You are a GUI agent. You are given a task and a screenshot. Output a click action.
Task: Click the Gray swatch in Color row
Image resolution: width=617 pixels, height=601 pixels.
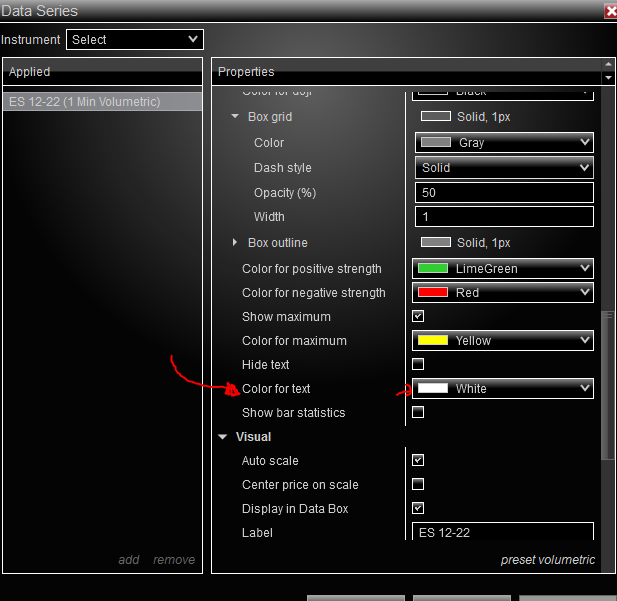pos(436,142)
